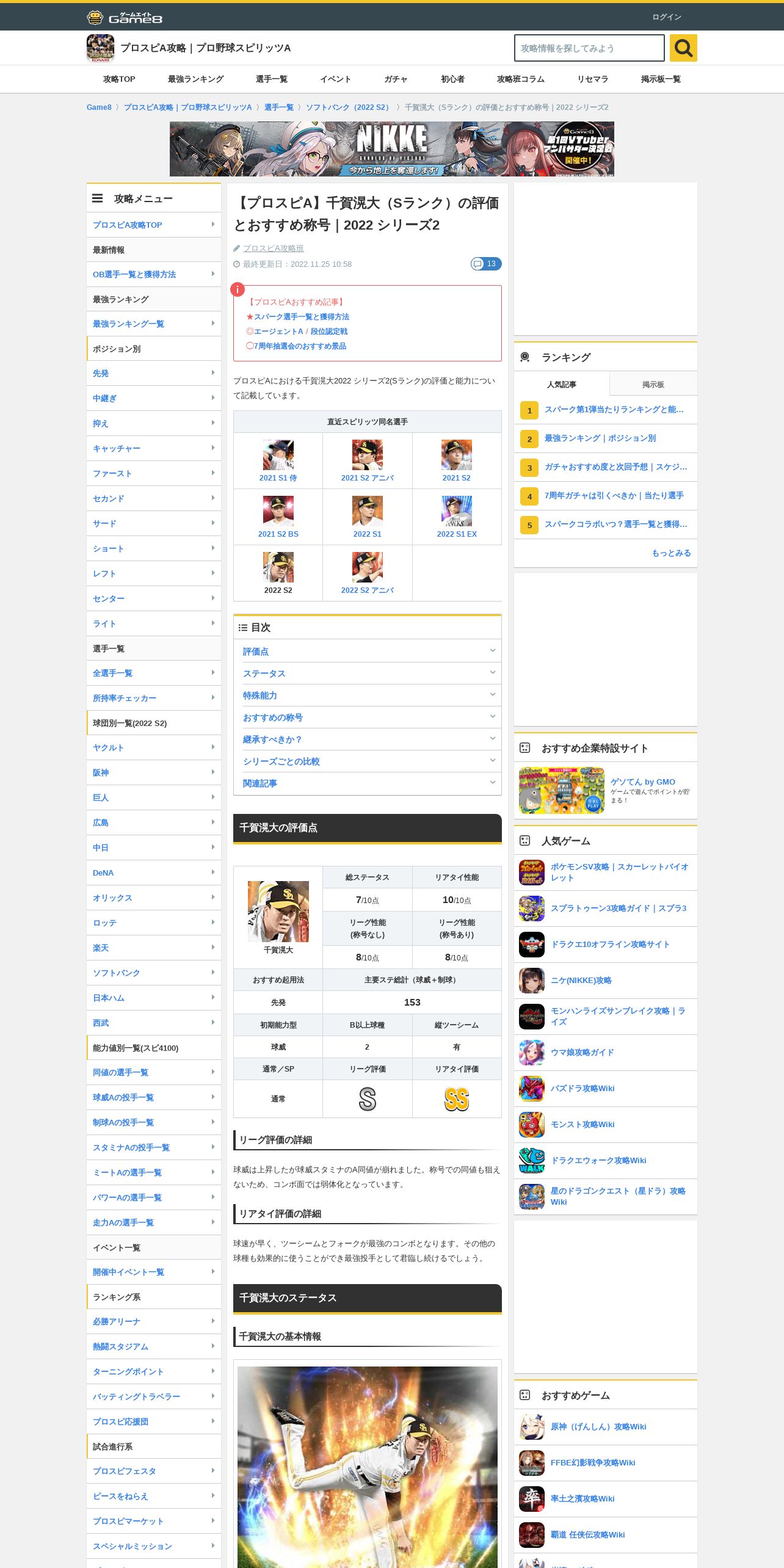This screenshot has width=784, height=1568.
Task: Click the Game8 logo in header
Action: [x=125, y=17]
